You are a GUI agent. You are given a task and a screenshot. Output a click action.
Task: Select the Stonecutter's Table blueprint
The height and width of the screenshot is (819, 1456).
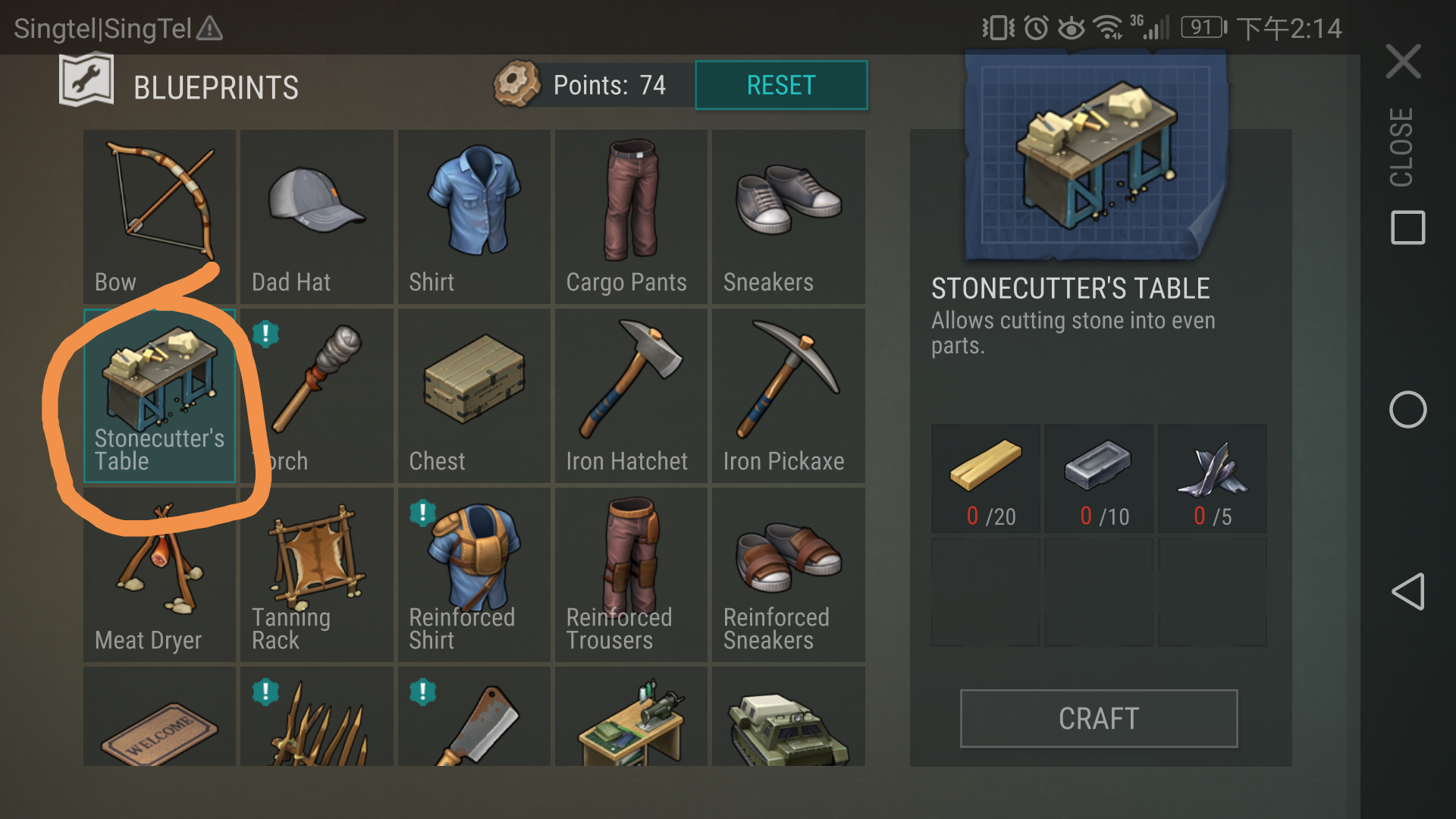[x=159, y=396]
